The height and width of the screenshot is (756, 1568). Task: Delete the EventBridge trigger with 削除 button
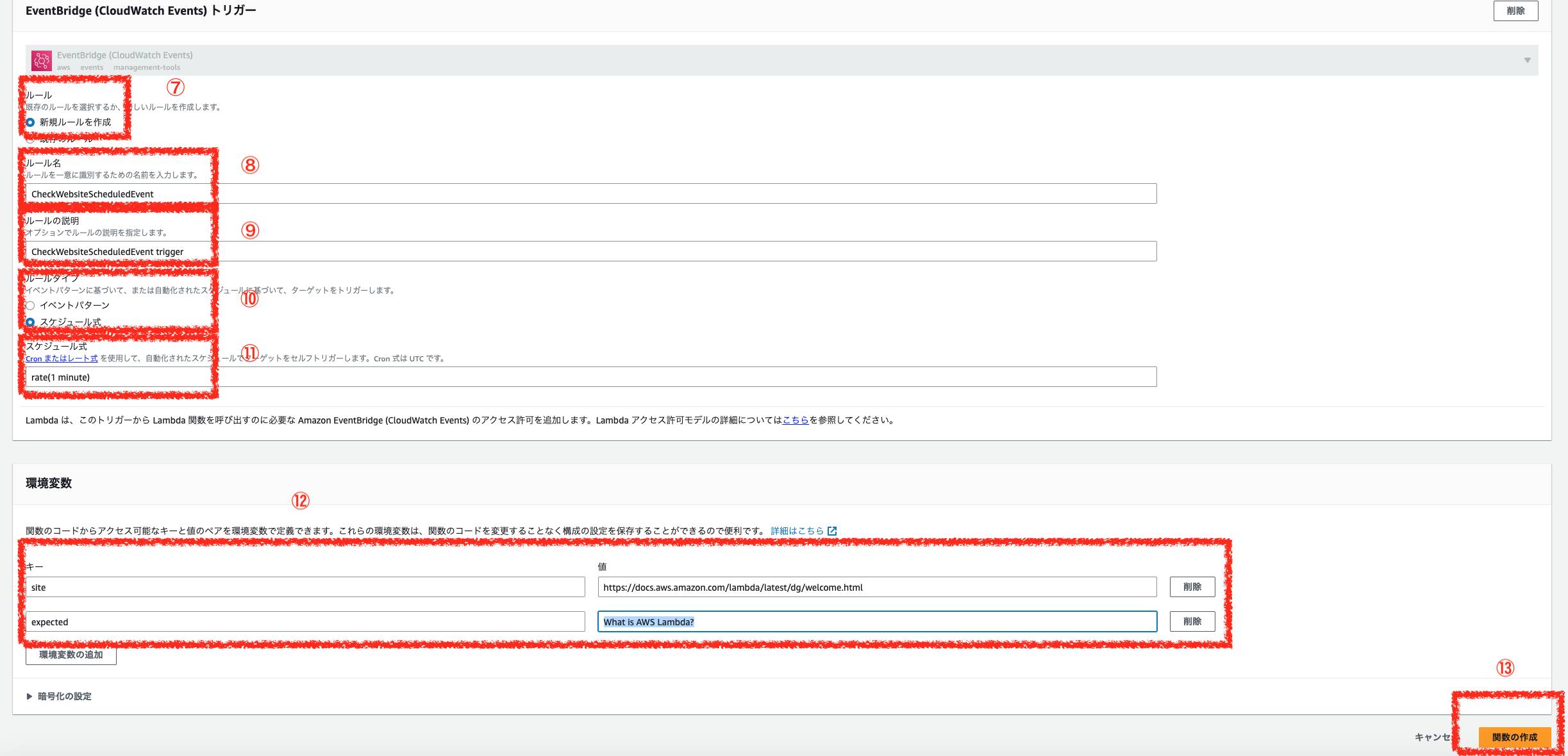[x=1515, y=11]
